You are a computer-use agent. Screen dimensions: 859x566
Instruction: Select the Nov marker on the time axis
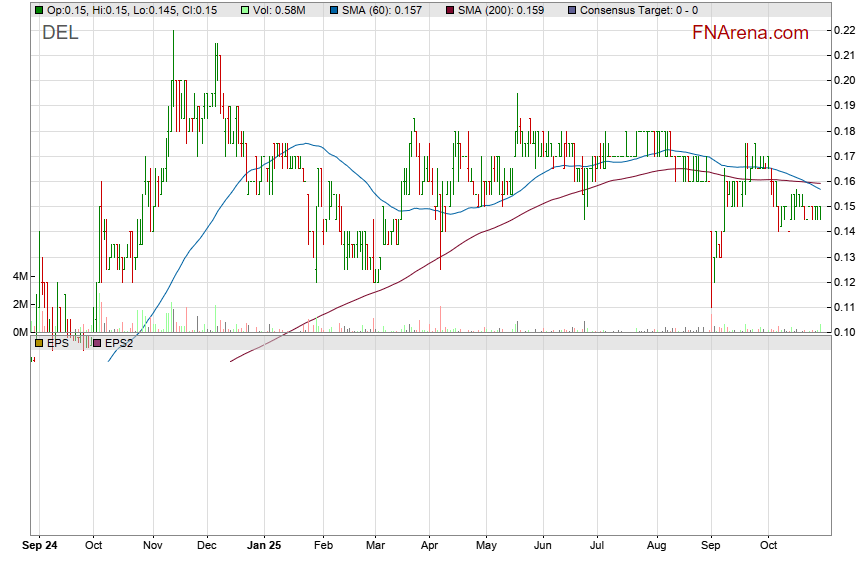[x=152, y=546]
